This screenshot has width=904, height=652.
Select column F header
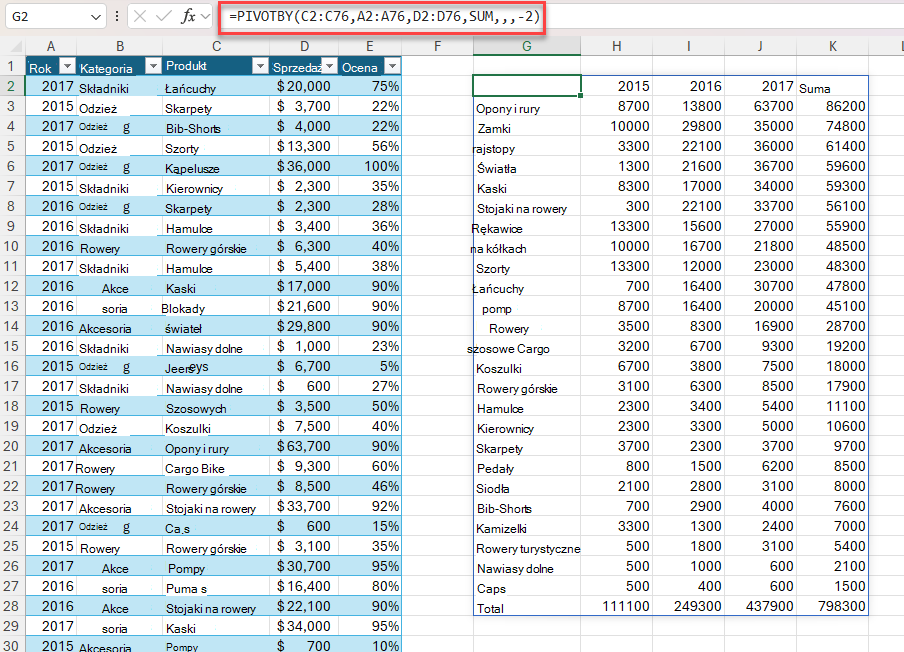[x=437, y=46]
